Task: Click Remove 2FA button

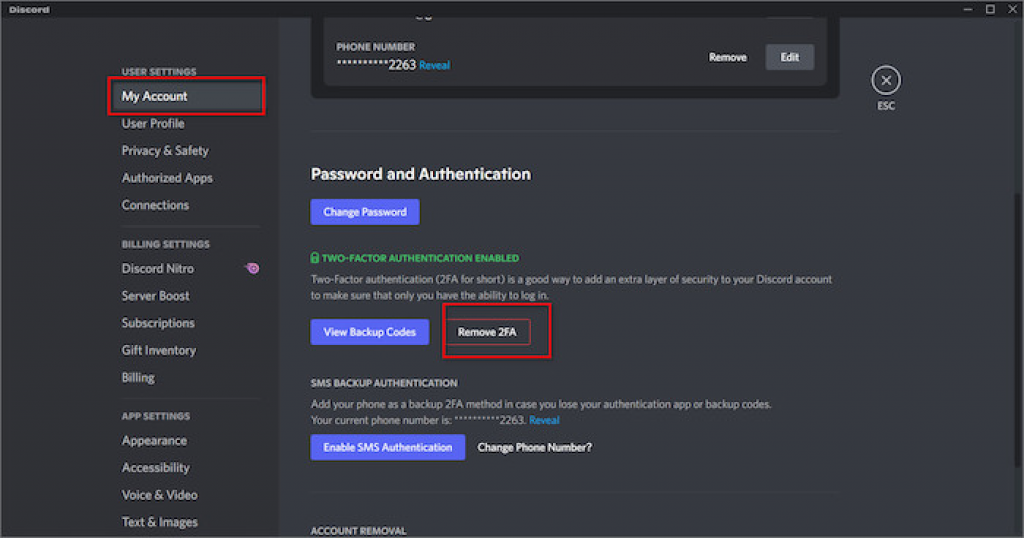Action: click(487, 332)
